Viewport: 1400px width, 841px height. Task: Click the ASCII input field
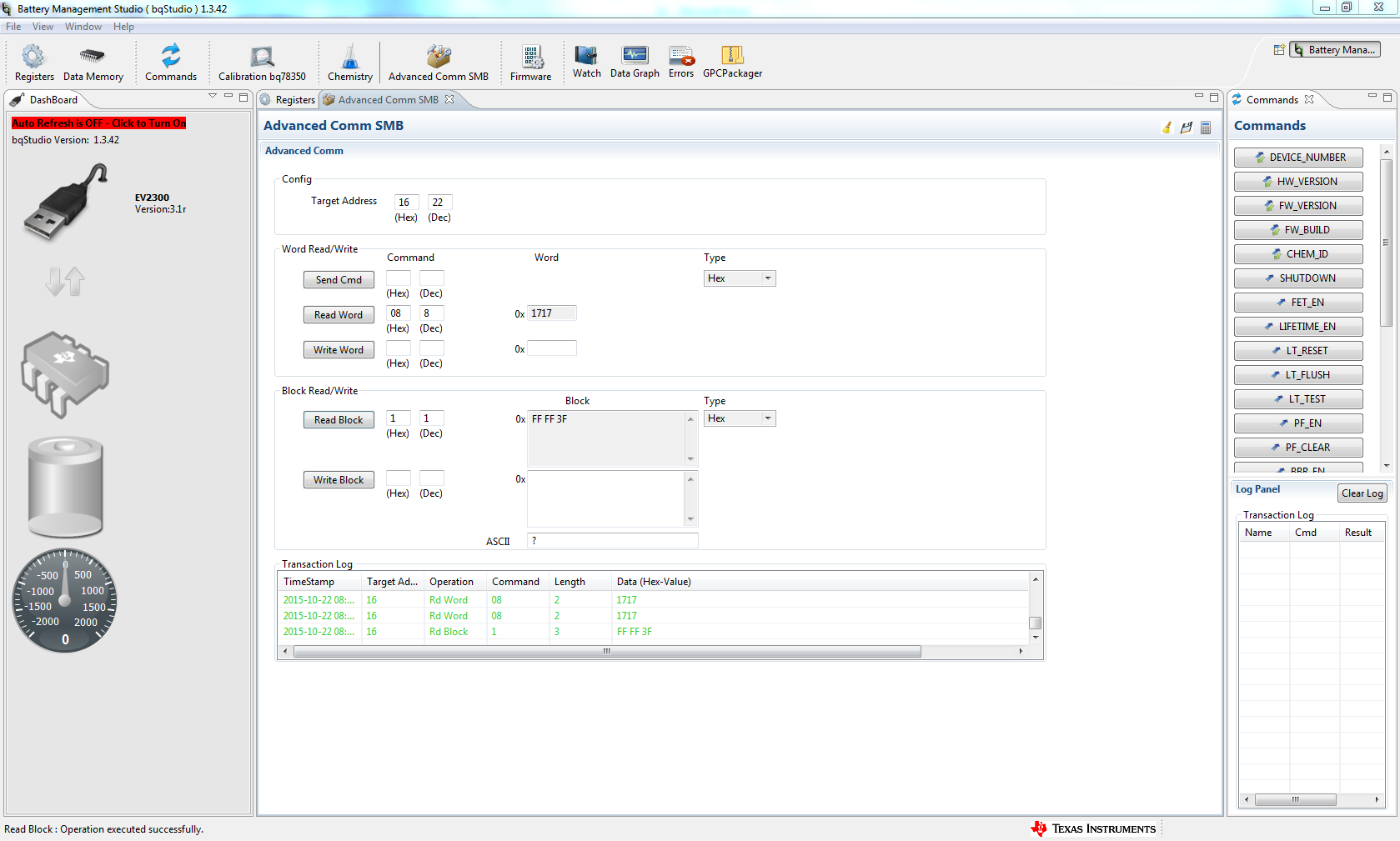click(613, 541)
